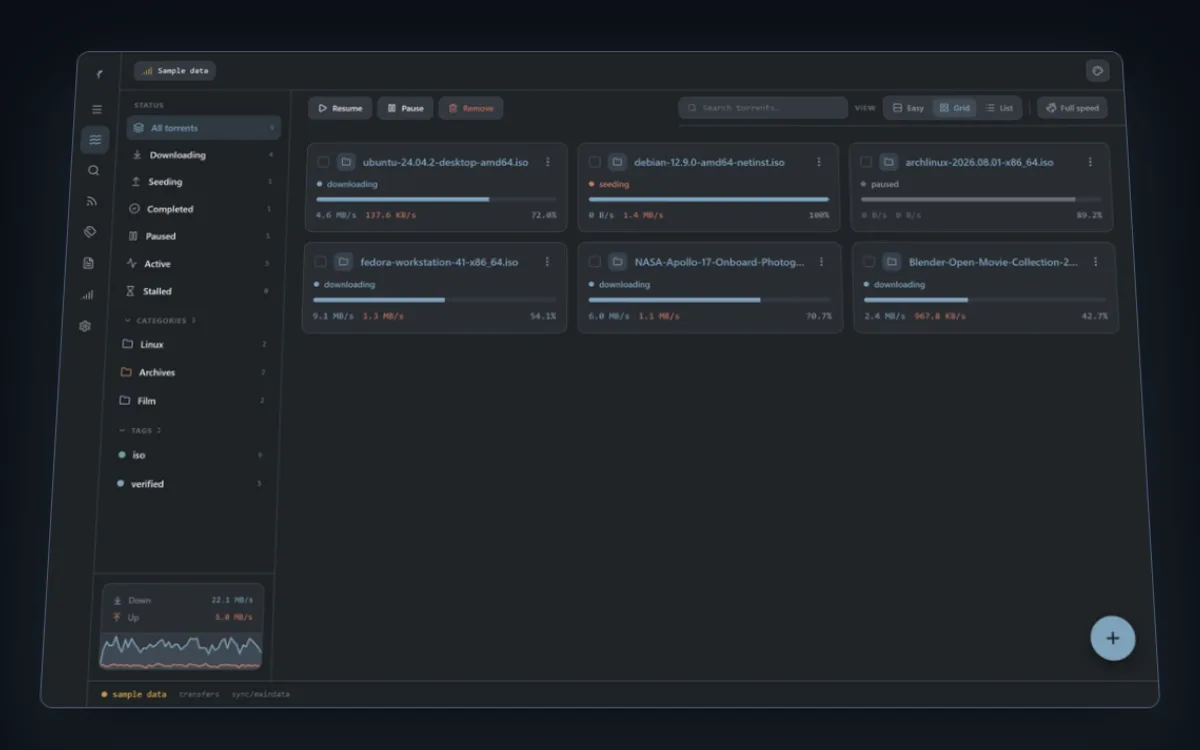The image size is (1200, 750).
Task: Open the statistics bars icon in left rail
Action: pyautogui.click(x=87, y=295)
